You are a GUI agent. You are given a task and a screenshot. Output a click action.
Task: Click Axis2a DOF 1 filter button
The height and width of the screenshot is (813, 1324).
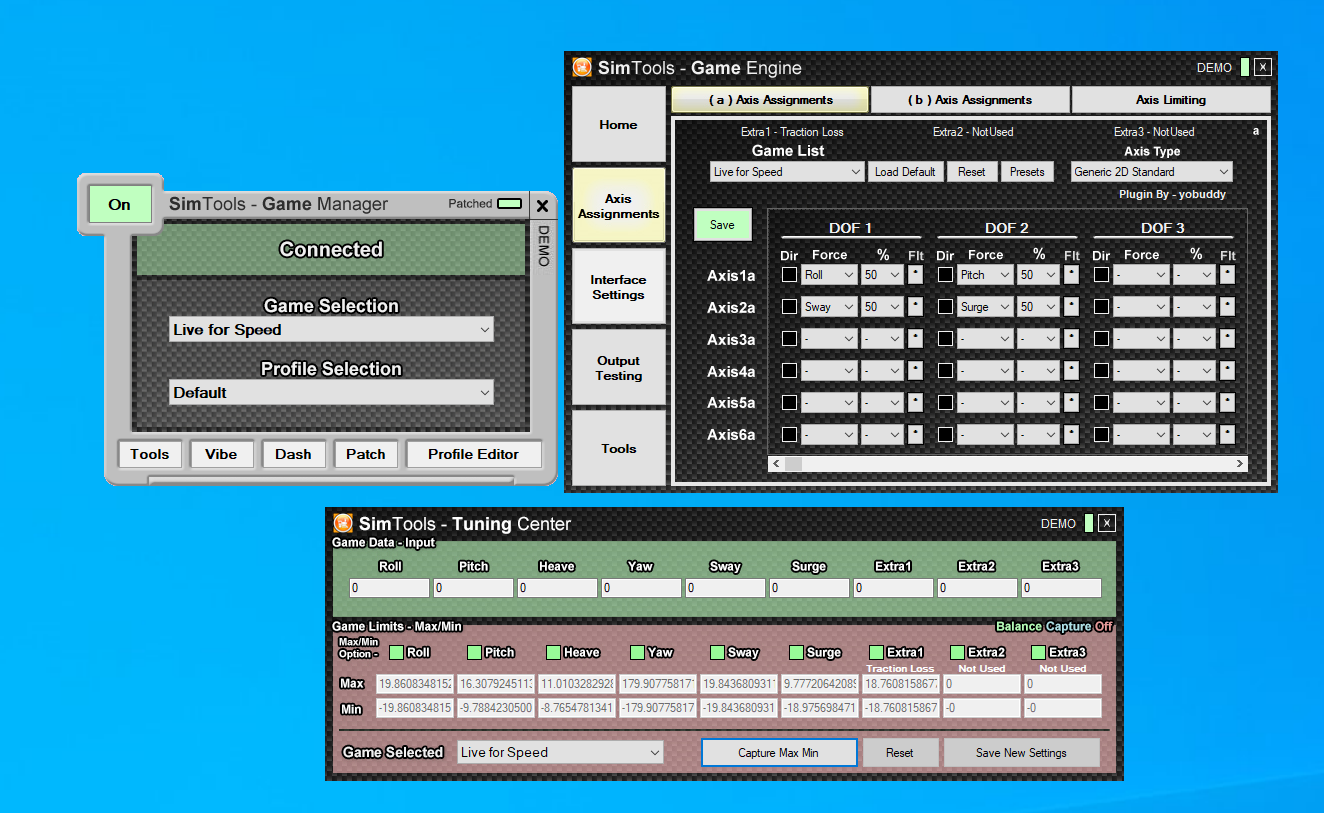[x=915, y=307]
